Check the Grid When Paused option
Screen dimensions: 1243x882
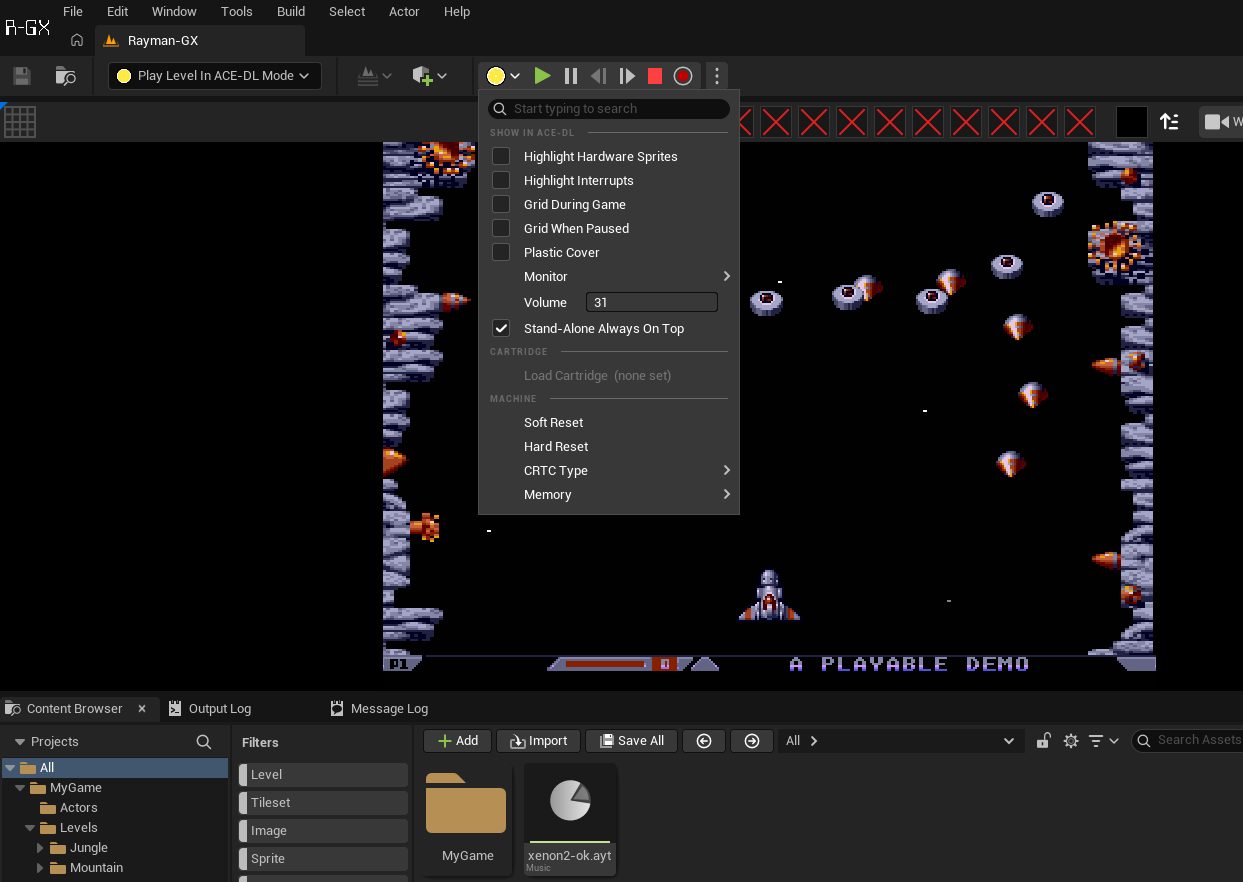pyautogui.click(x=501, y=228)
